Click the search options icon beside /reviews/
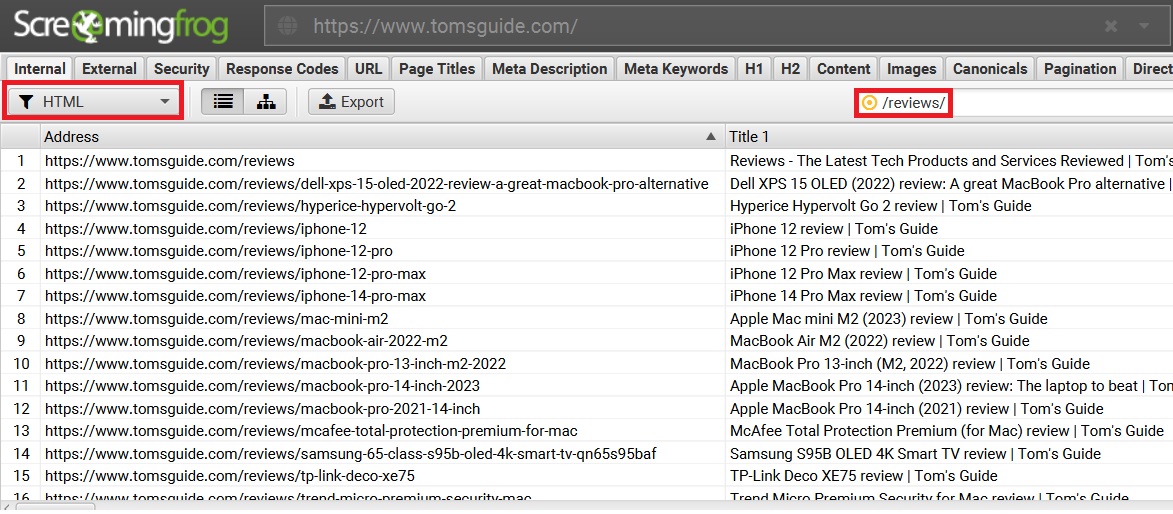The width and height of the screenshot is (1173, 514). tap(869, 103)
